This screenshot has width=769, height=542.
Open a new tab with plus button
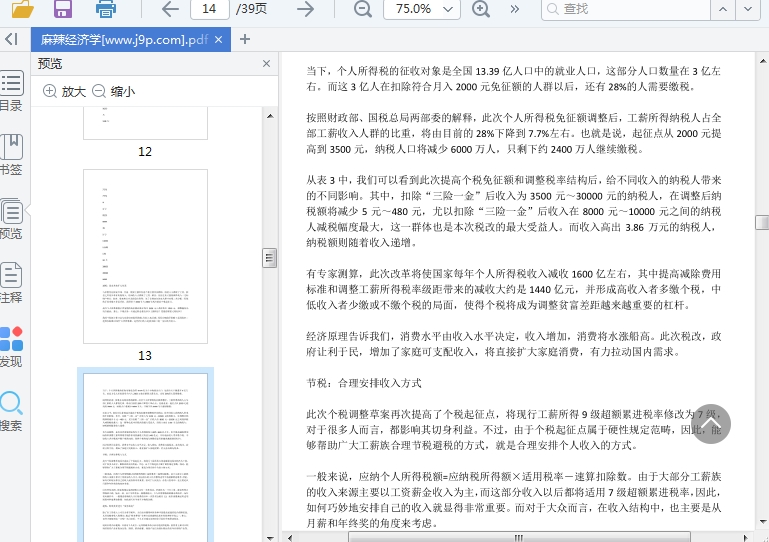[x=245, y=39]
